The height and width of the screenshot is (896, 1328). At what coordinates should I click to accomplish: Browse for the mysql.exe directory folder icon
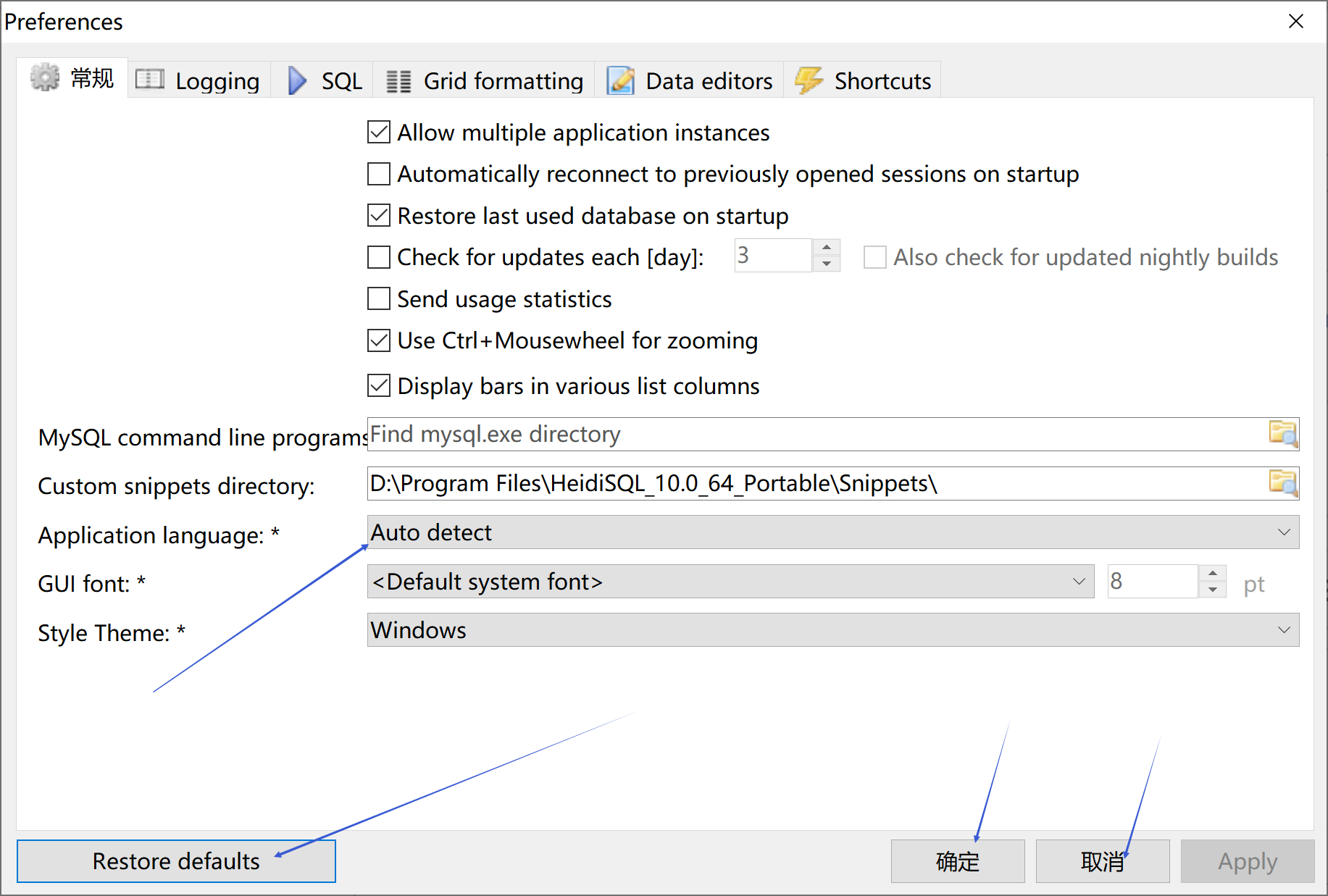coord(1283,434)
